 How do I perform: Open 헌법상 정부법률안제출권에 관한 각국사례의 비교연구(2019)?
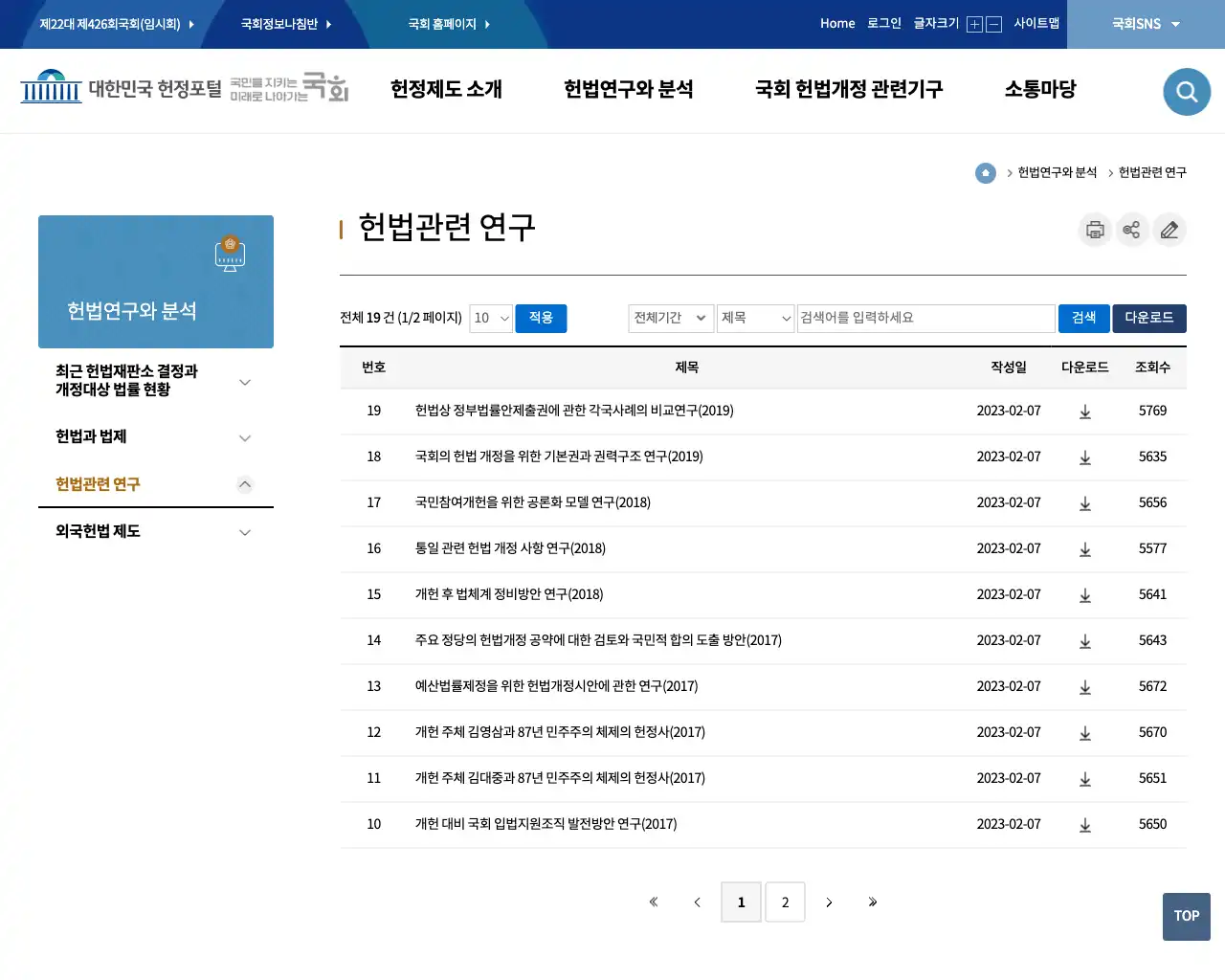pos(574,411)
